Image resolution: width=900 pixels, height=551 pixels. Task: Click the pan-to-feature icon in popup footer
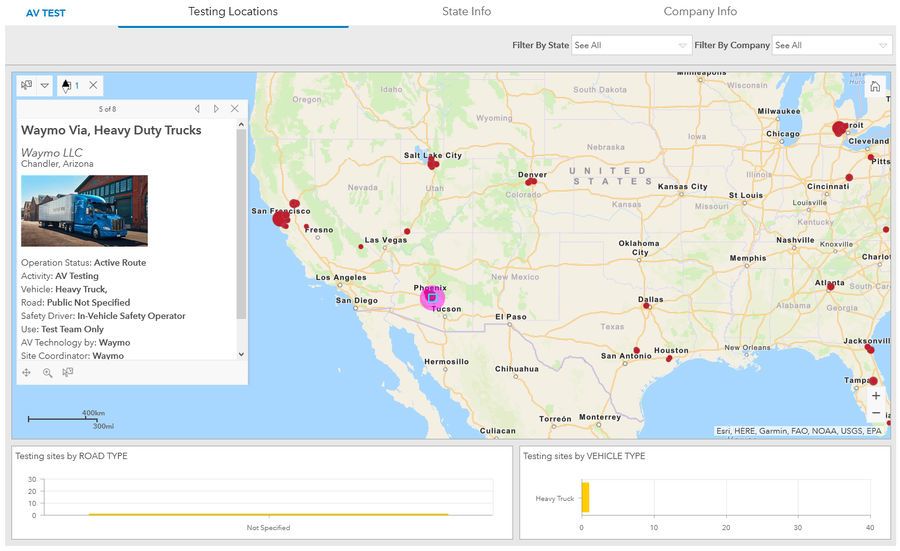(x=26, y=372)
